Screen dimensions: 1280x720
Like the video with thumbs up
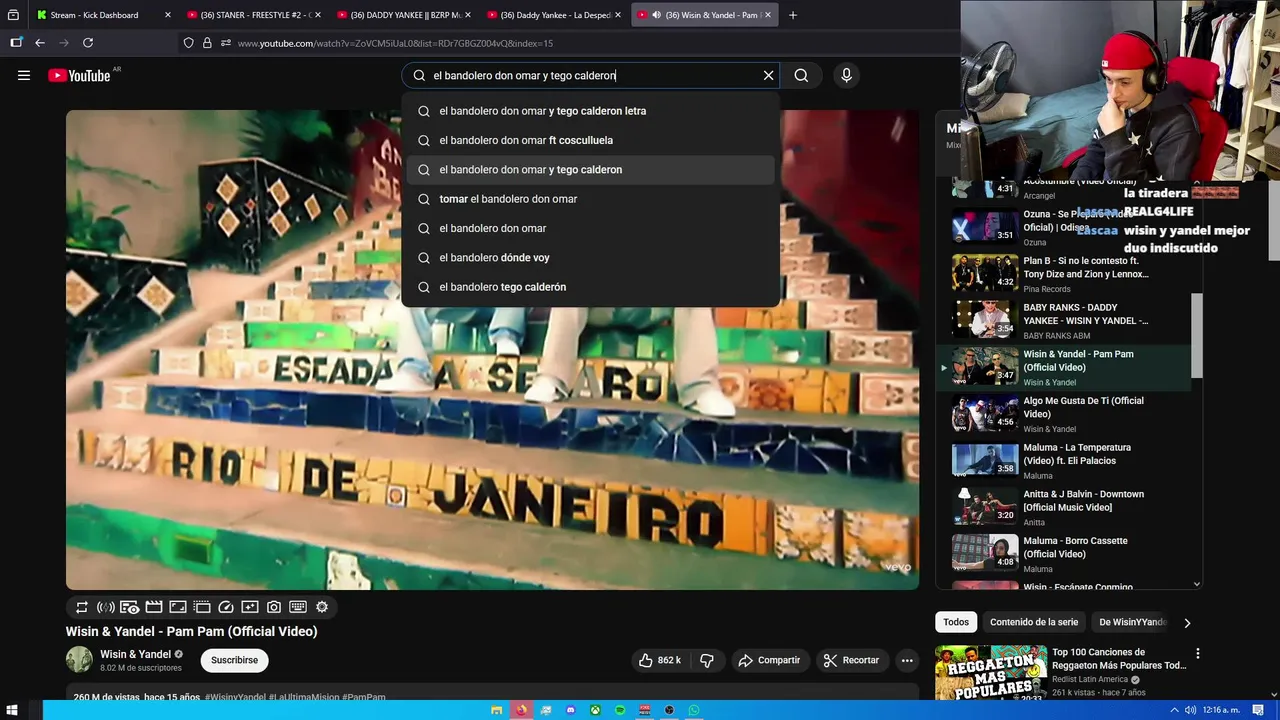pyautogui.click(x=660, y=660)
